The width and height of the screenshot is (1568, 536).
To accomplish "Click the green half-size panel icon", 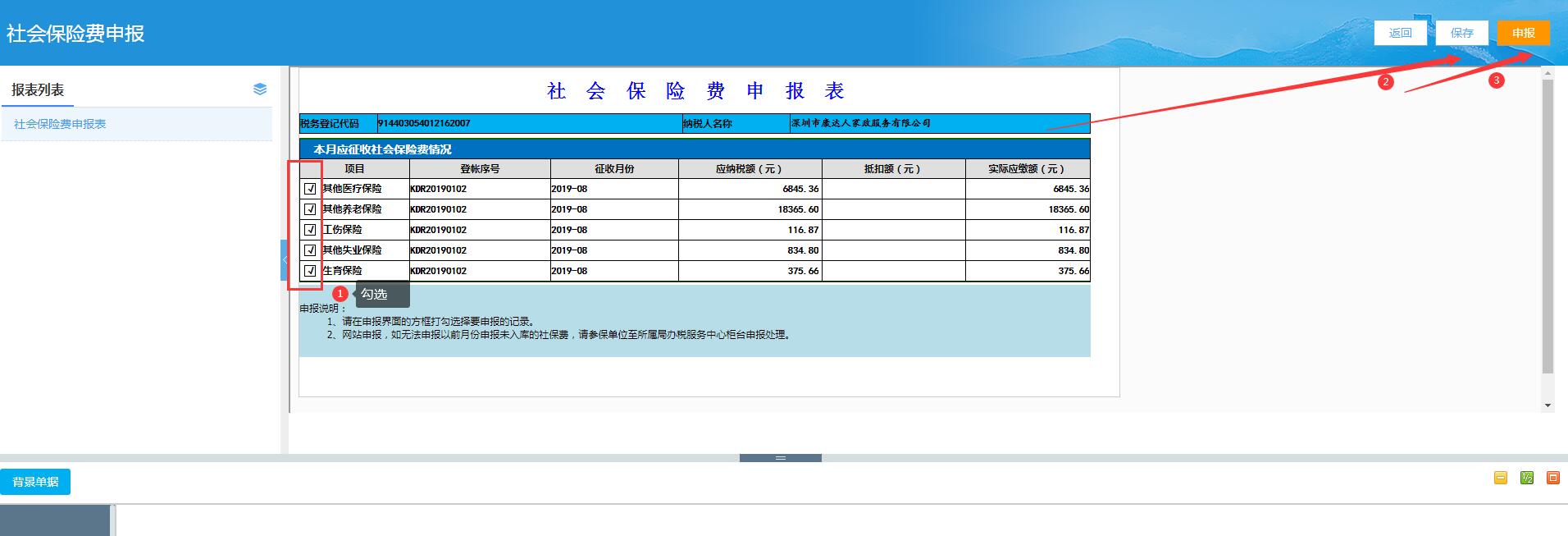I will tap(1527, 478).
